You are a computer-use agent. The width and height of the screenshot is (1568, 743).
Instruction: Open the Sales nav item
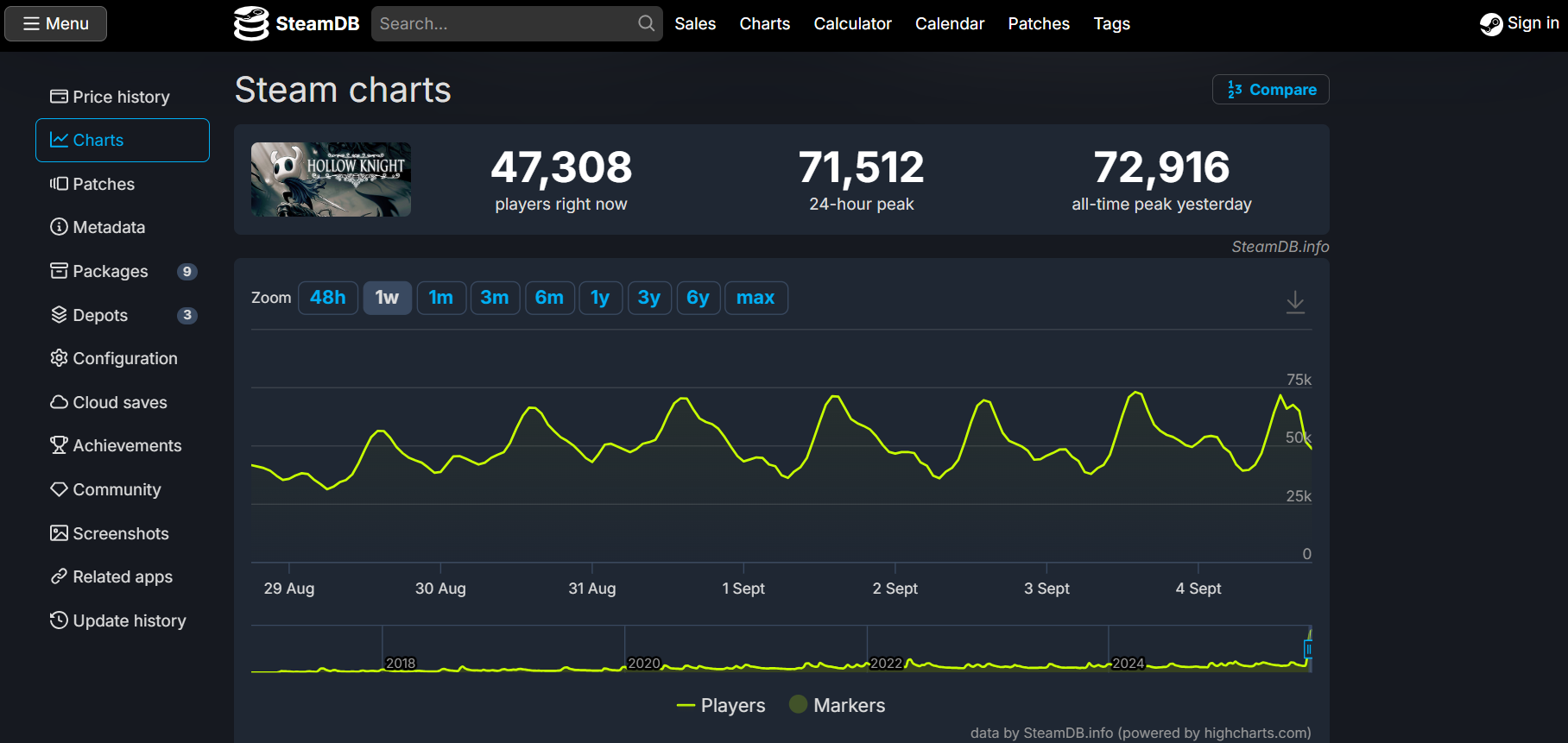point(695,23)
